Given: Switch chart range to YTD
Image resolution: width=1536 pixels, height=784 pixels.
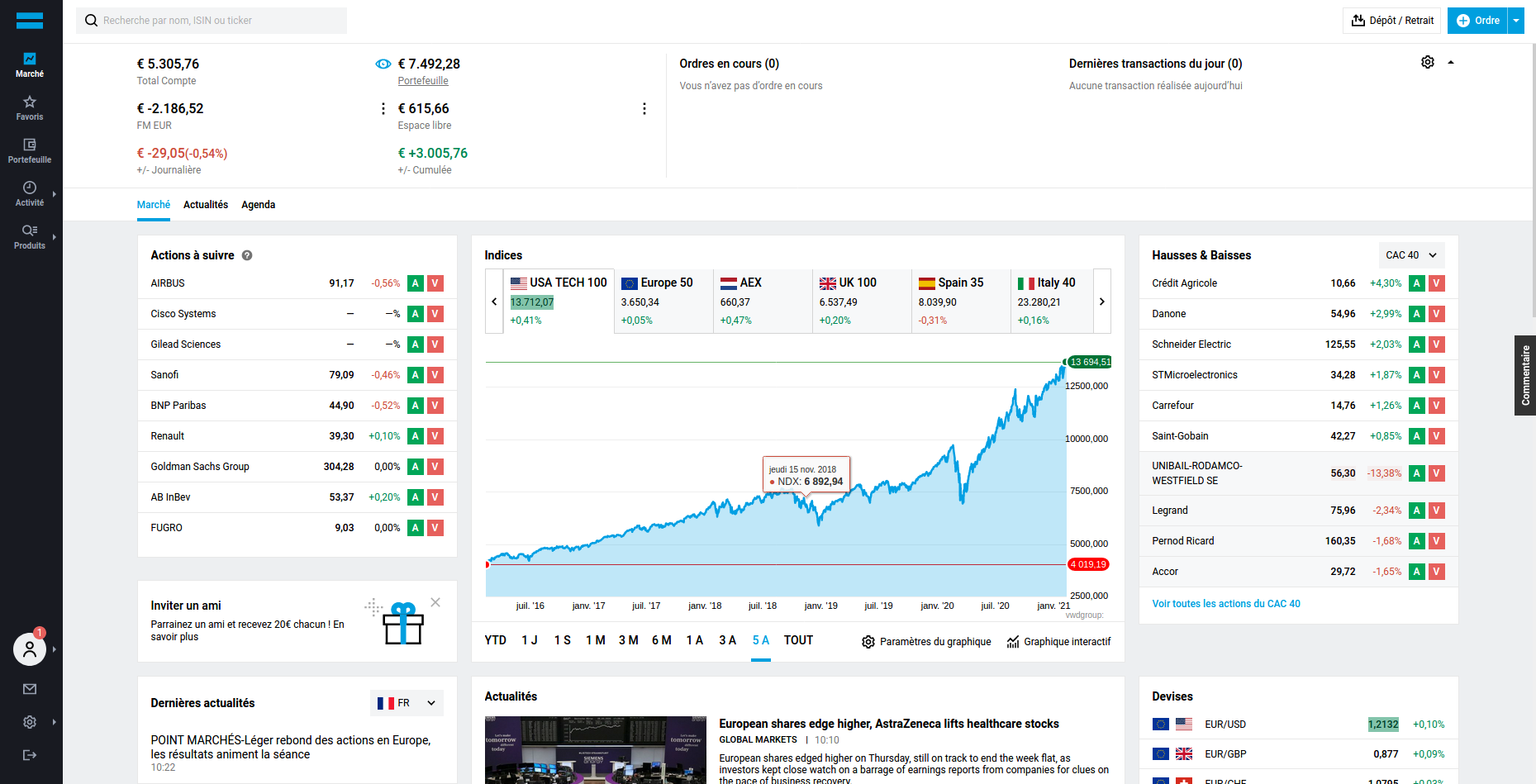Looking at the screenshot, I should 495,641.
